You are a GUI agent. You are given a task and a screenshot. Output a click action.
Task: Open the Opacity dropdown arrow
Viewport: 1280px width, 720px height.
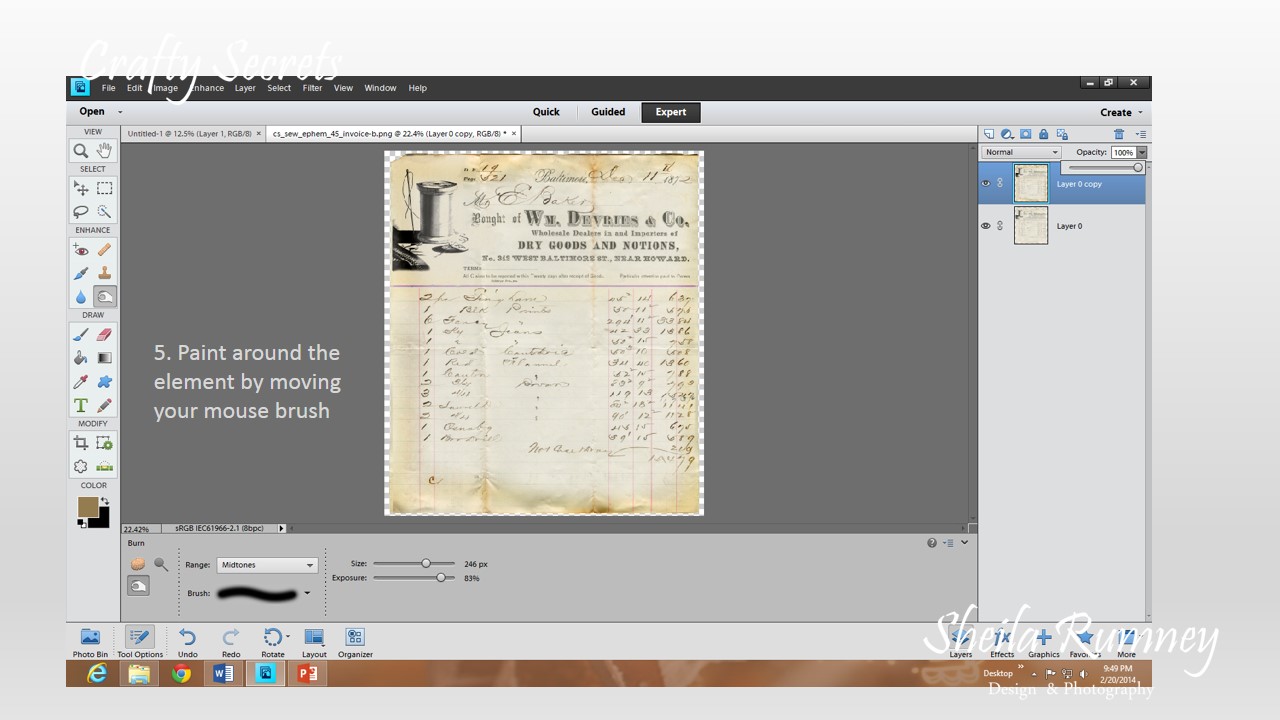pos(1142,152)
